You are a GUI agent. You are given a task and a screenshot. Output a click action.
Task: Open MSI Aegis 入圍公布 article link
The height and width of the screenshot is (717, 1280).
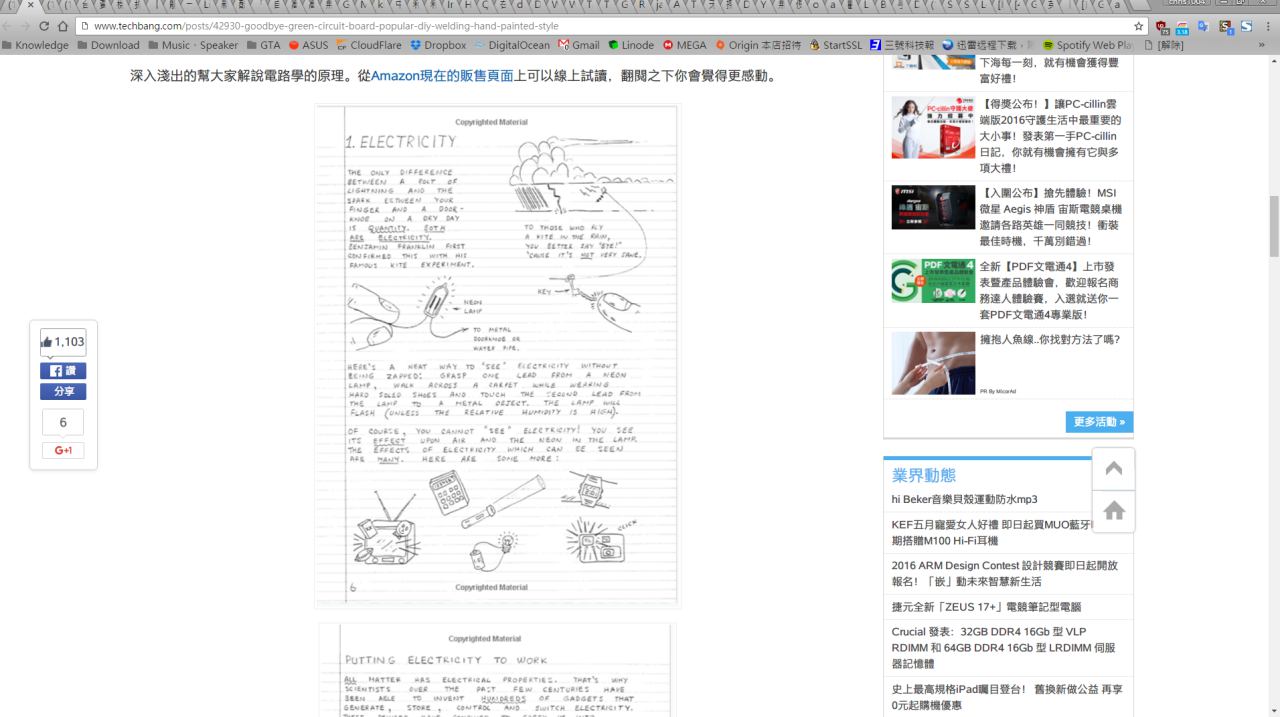(x=1050, y=217)
